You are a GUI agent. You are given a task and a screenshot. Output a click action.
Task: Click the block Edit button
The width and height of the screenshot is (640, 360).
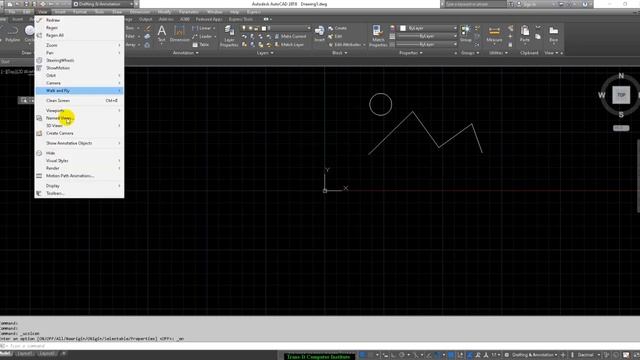[x=335, y=36]
